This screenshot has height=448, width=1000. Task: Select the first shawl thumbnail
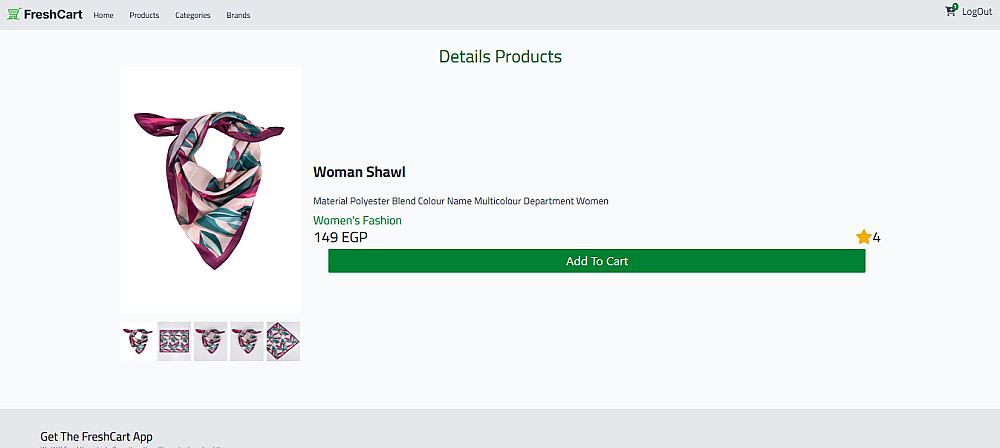[x=137, y=341]
